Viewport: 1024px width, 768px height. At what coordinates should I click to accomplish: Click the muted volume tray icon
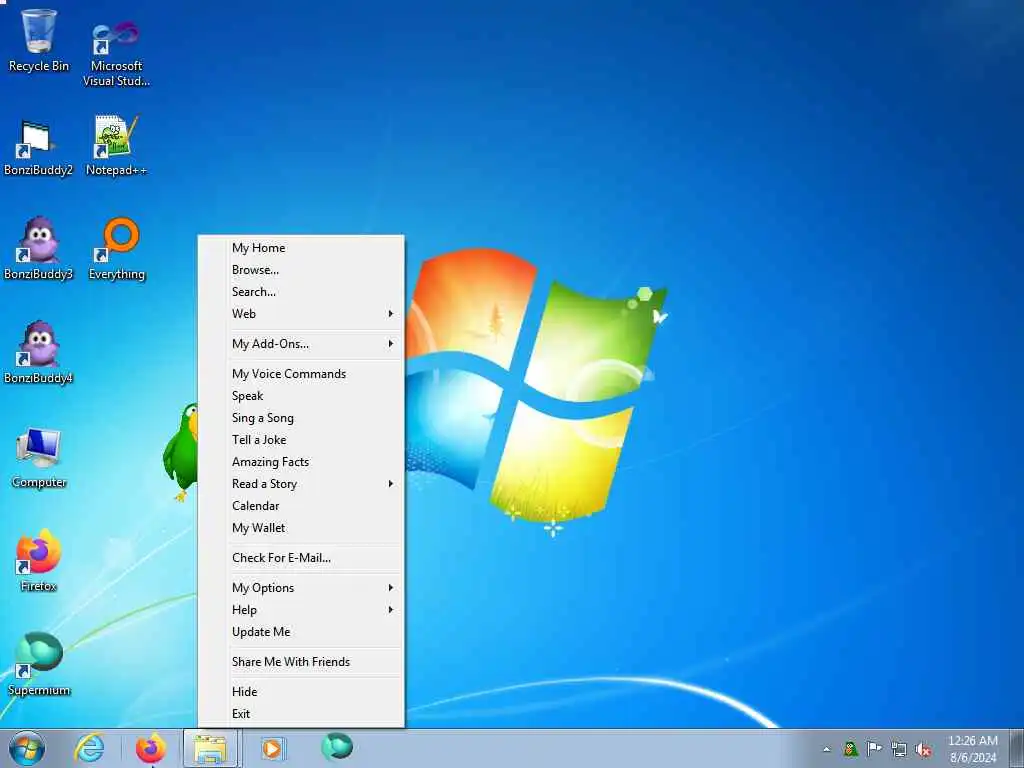[923, 750]
